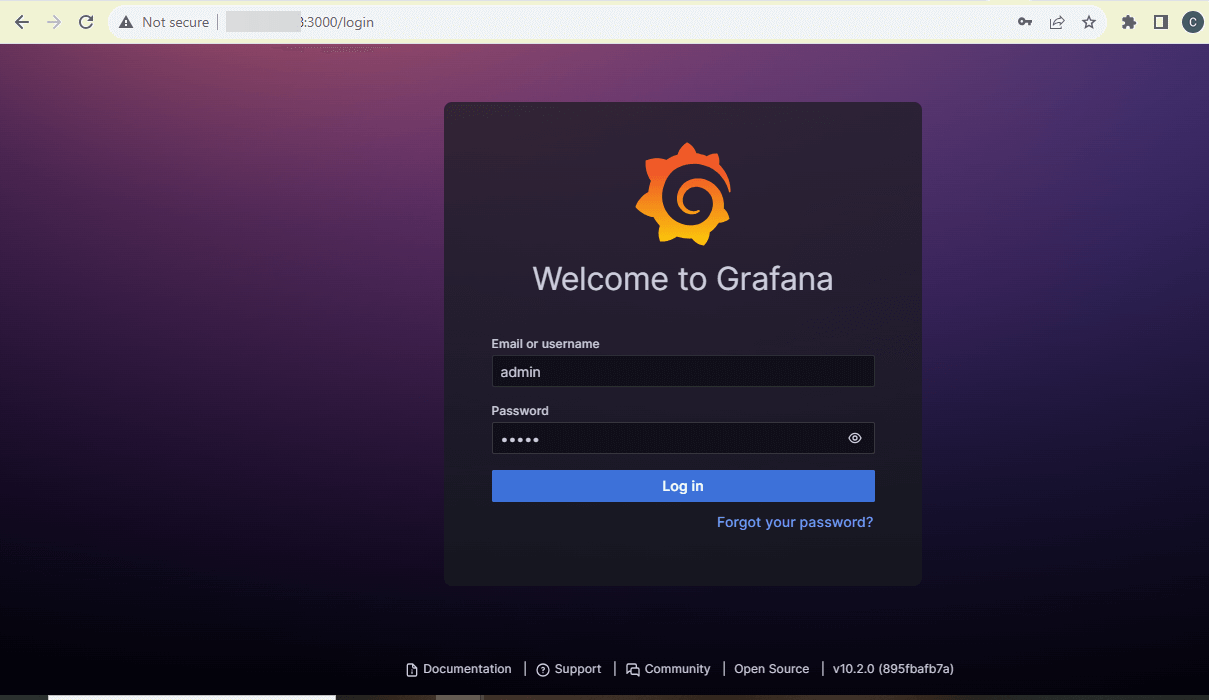Open the browser side panel icon
Image resolution: width=1209 pixels, height=700 pixels.
point(1160,21)
